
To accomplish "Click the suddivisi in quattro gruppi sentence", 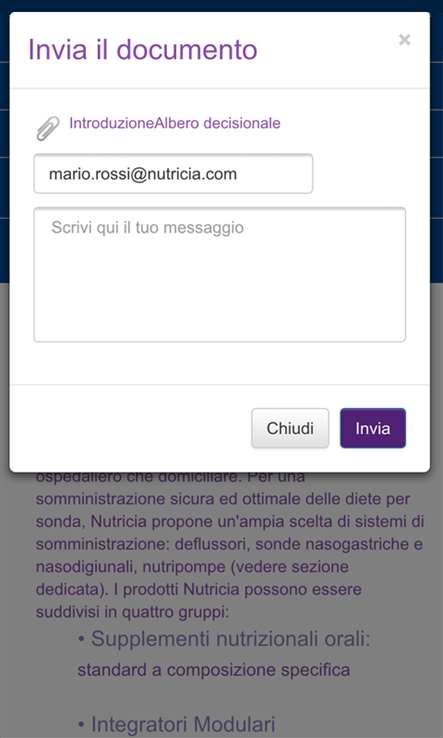I will click(x=132, y=612).
